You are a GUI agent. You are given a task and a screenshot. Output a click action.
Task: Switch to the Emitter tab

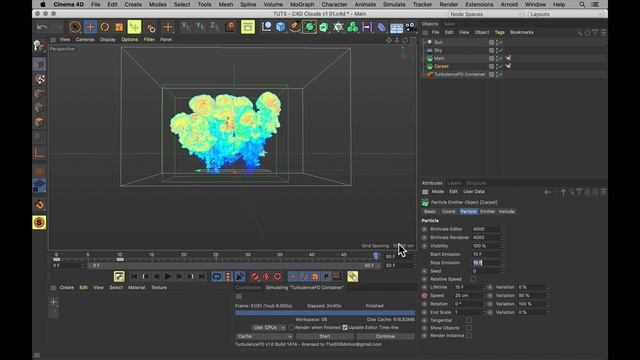point(487,211)
